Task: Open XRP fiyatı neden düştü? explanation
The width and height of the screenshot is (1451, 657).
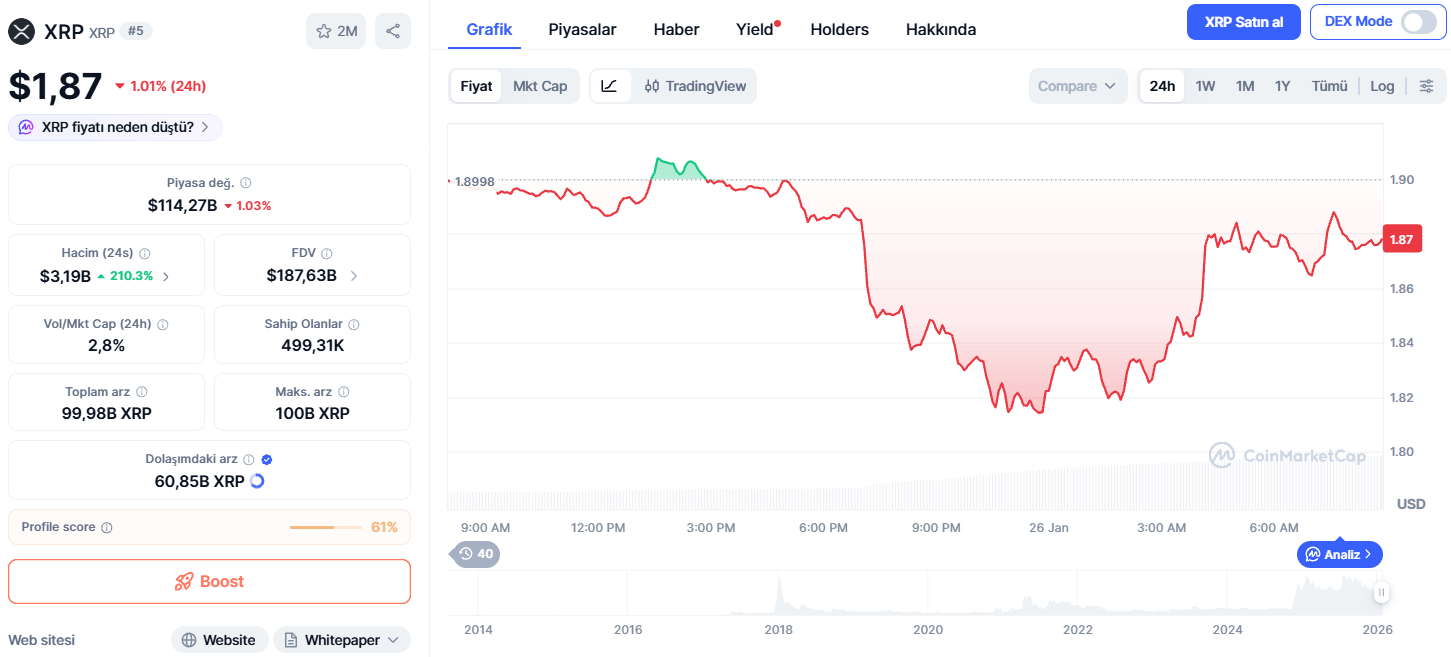Action: click(x=115, y=127)
